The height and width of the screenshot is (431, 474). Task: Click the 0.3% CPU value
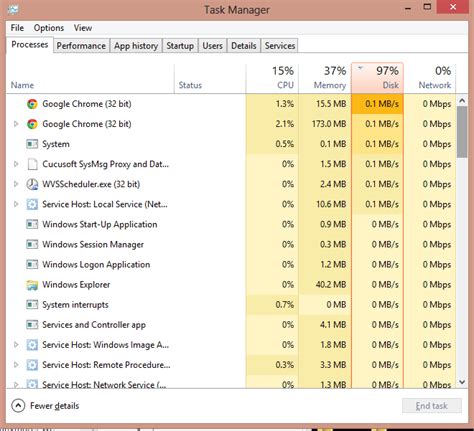285,365
